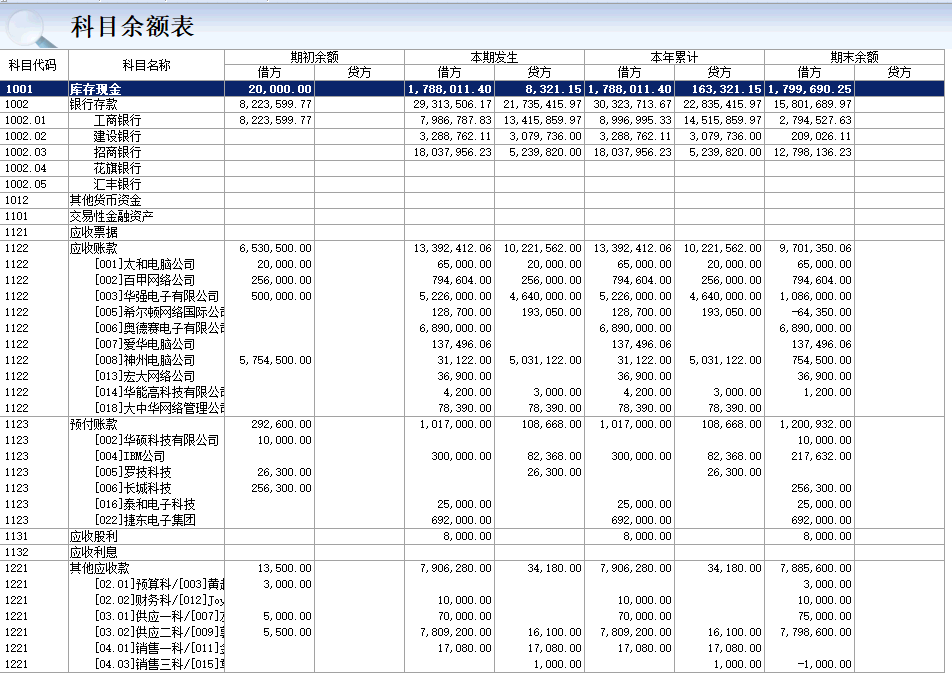Viewport: 952px width, 673px height.
Task: Select the 科目名称 column header
Action: pyautogui.click(x=146, y=65)
